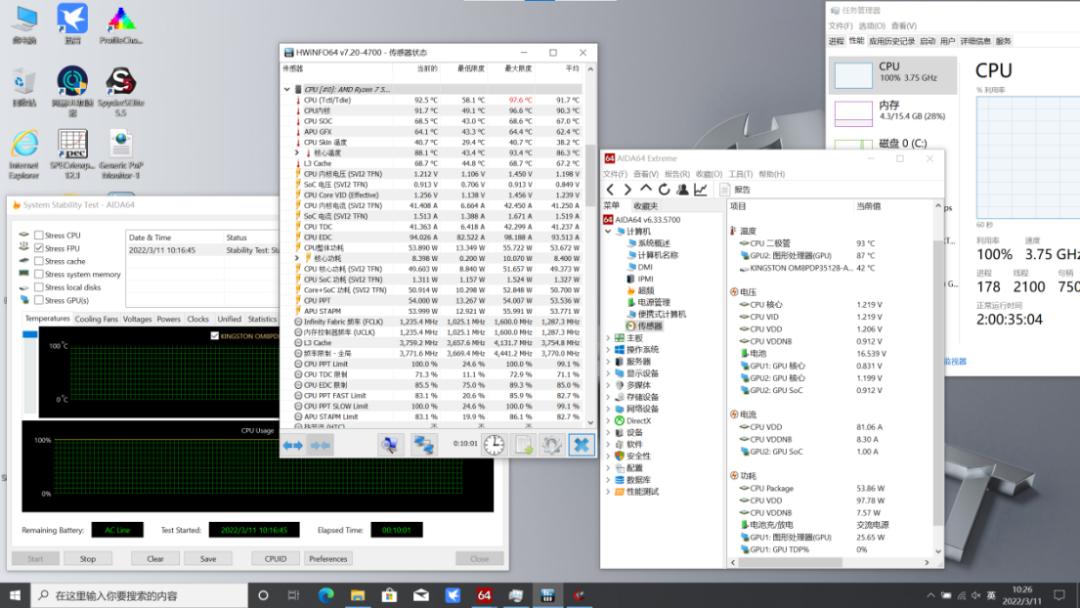
Task: Open the 工具(T) menu in AIDA64
Action: coord(740,174)
